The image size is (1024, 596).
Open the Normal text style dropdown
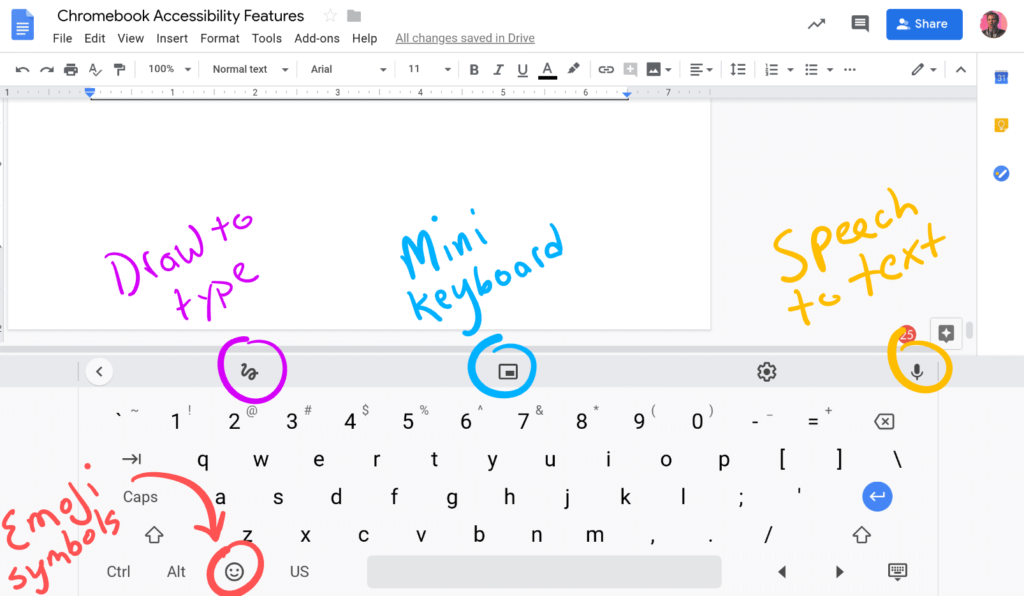(x=248, y=69)
